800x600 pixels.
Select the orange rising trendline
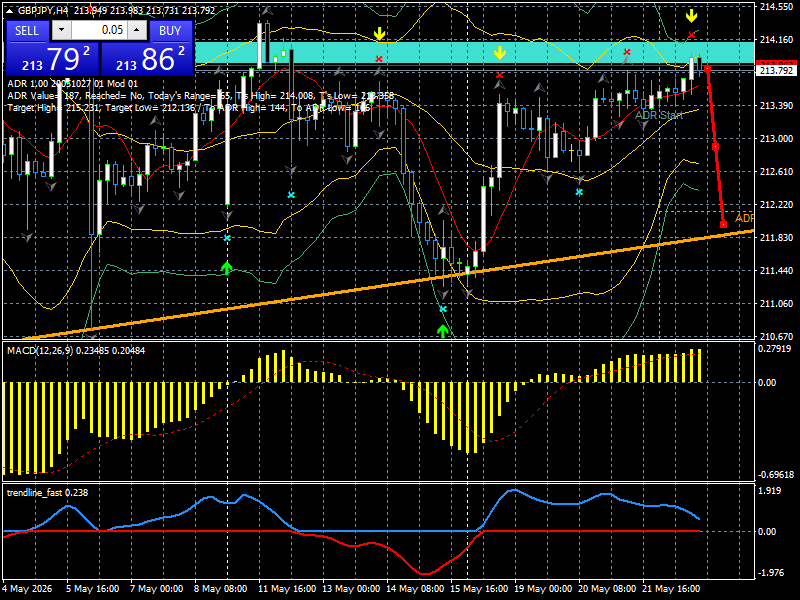(388, 285)
